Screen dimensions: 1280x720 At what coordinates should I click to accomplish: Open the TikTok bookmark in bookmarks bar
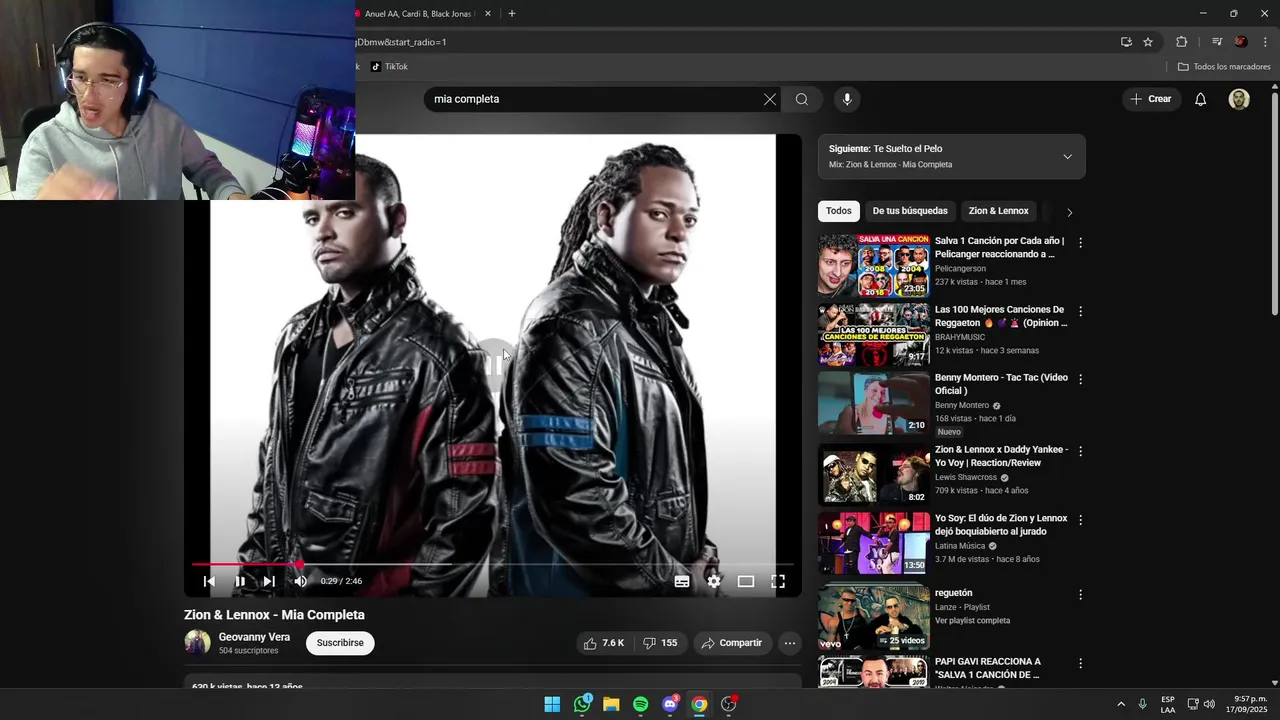point(390,67)
